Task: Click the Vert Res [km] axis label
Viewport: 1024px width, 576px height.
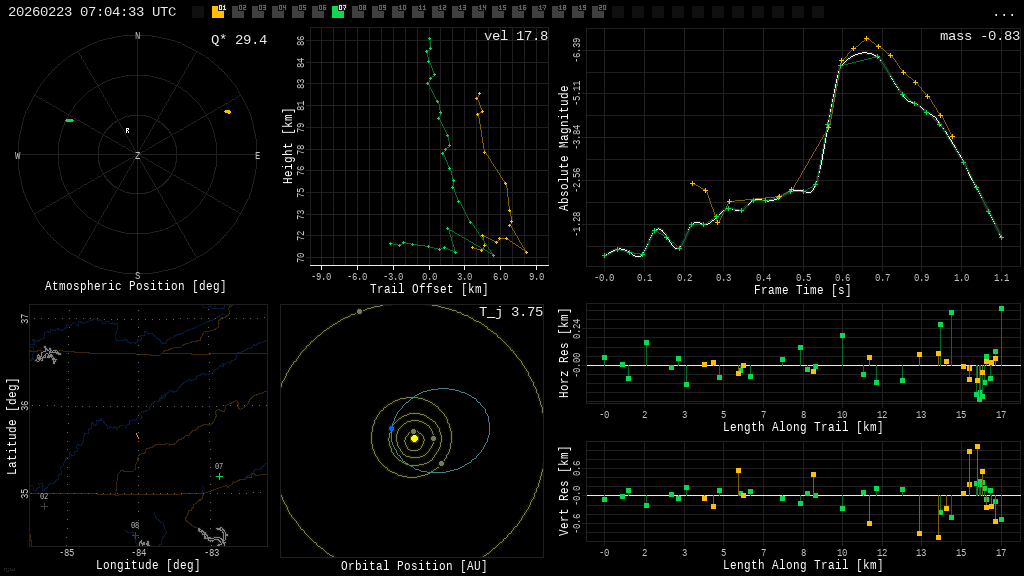Action: [x=564, y=491]
